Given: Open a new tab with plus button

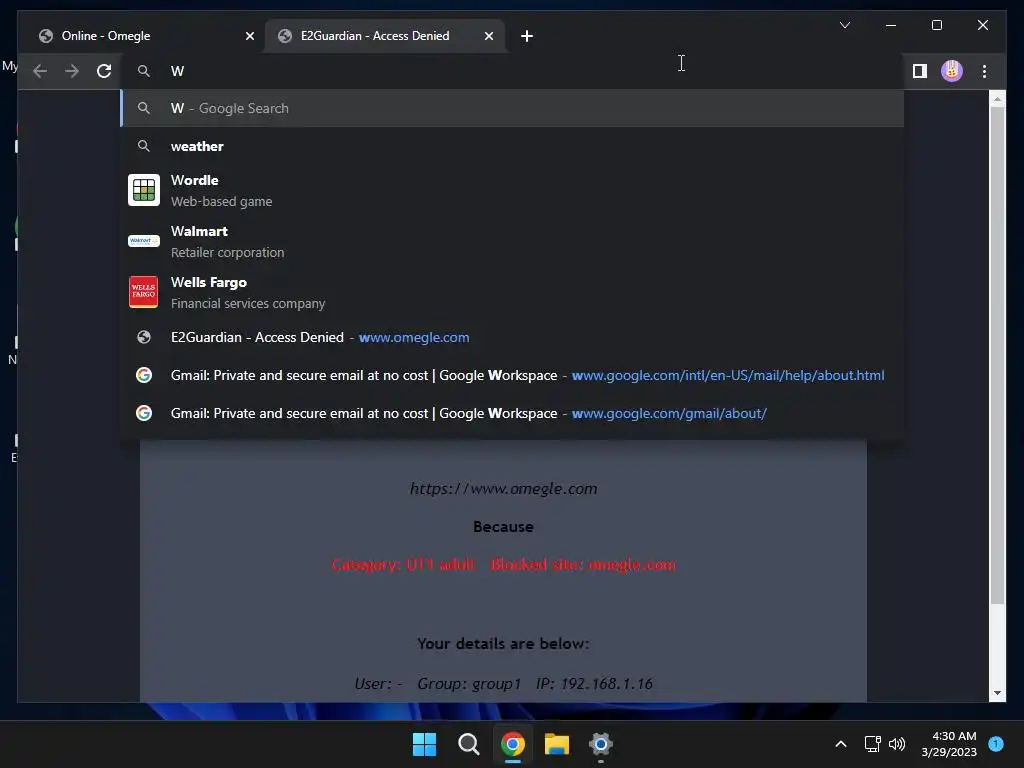Looking at the screenshot, I should (527, 36).
